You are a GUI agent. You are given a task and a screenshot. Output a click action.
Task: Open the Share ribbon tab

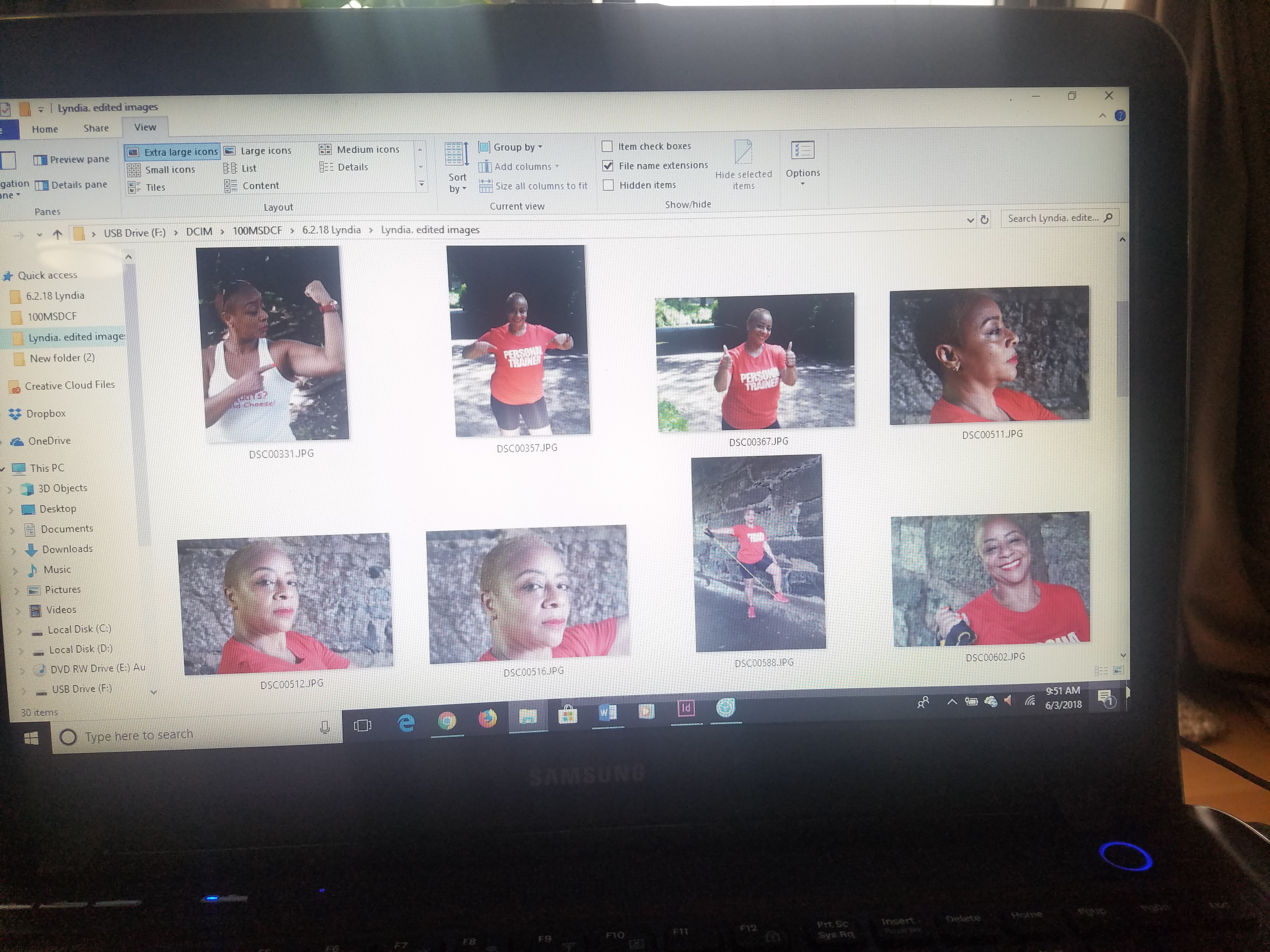96,128
